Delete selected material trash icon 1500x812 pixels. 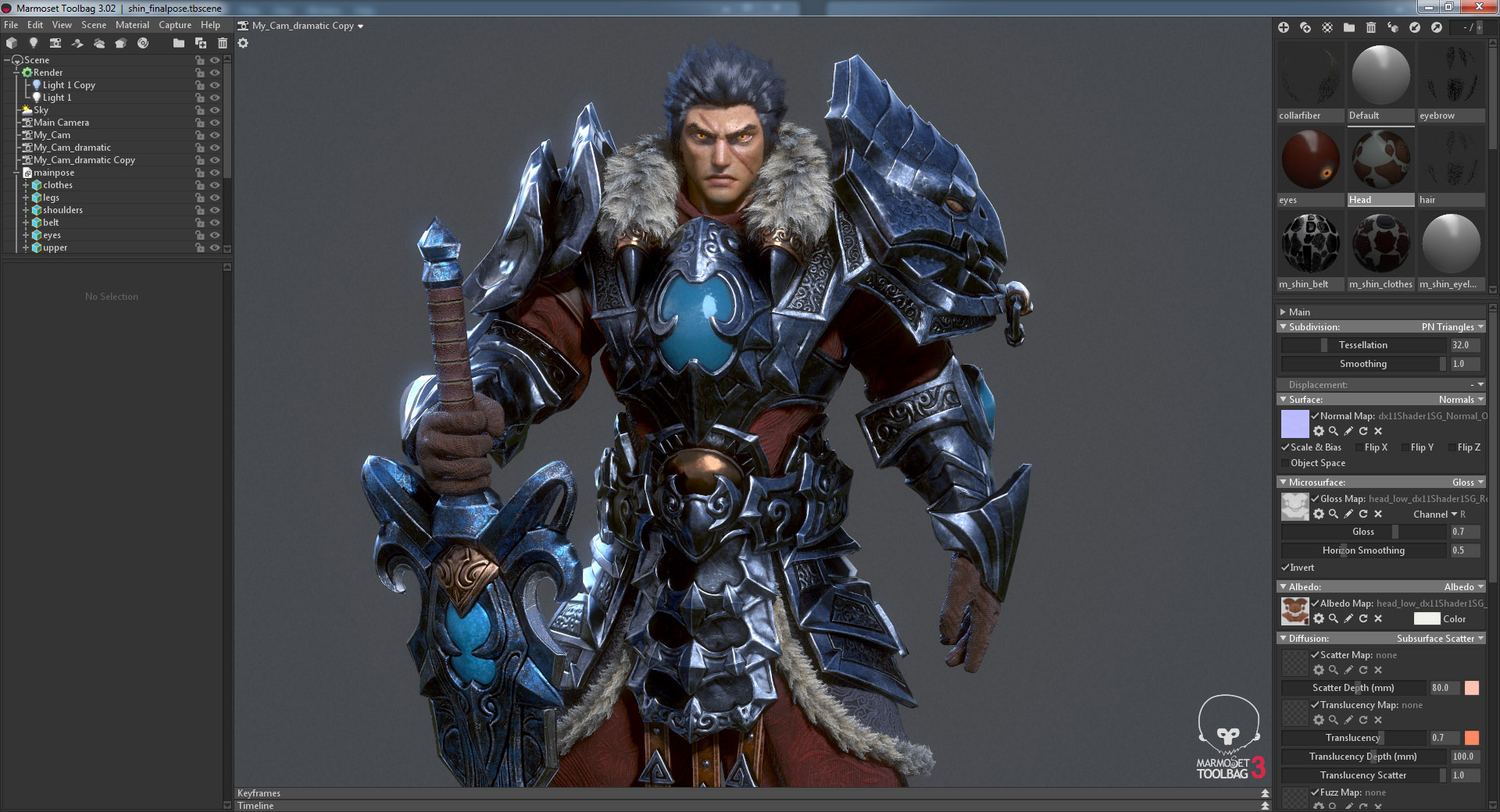click(x=1371, y=27)
